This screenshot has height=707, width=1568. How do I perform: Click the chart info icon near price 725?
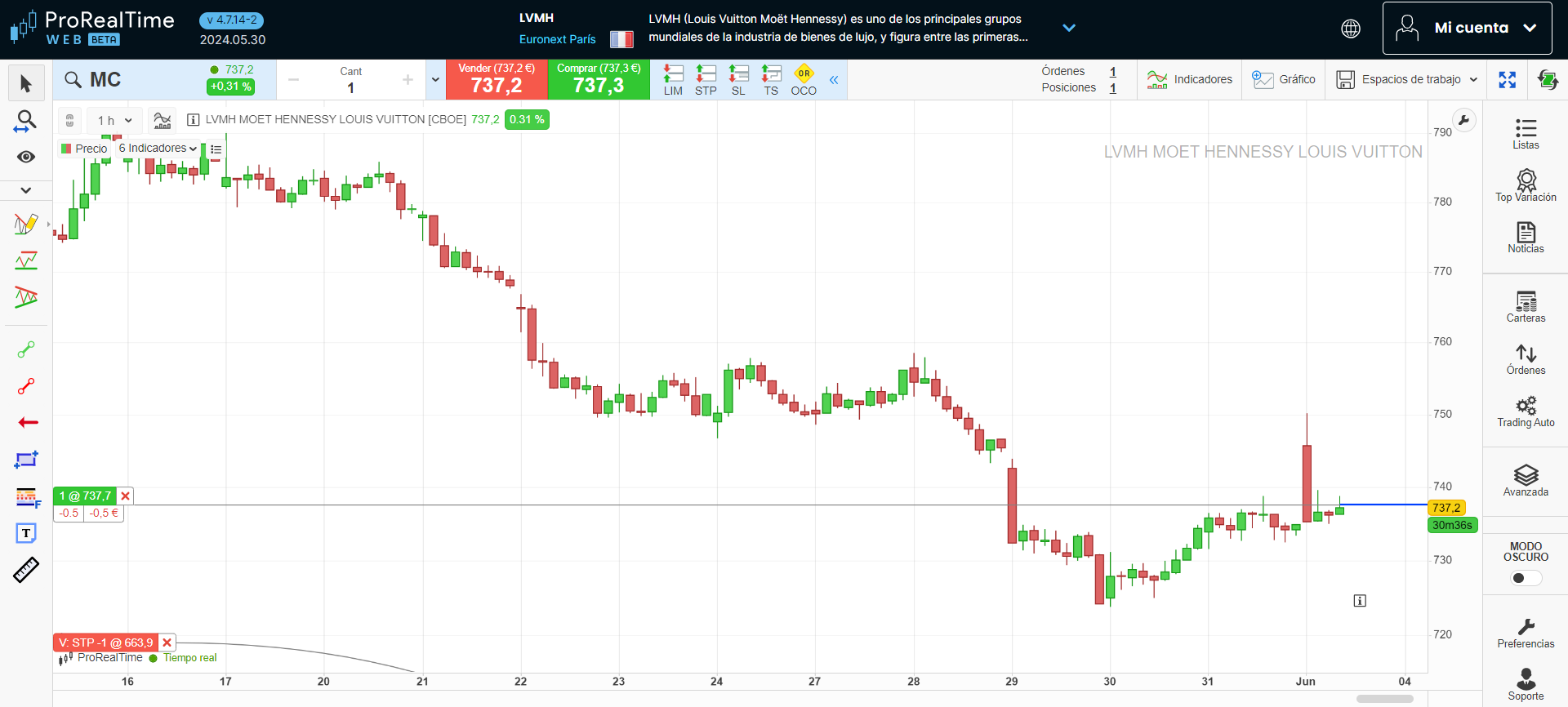[x=1360, y=601]
